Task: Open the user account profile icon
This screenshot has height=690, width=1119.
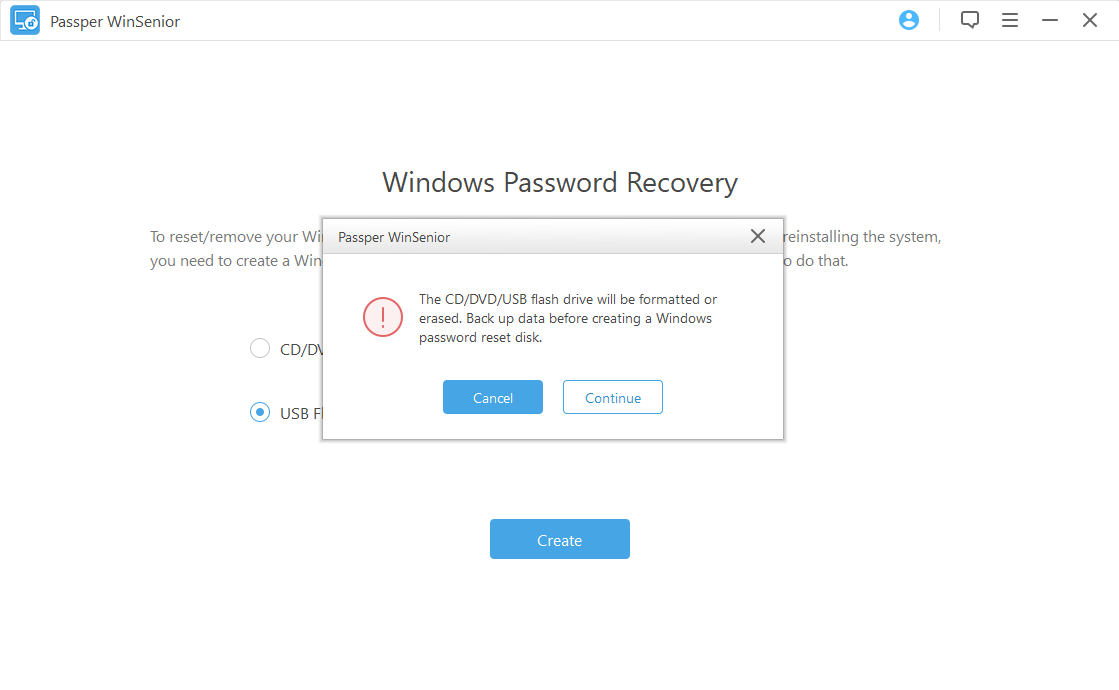Action: click(909, 20)
